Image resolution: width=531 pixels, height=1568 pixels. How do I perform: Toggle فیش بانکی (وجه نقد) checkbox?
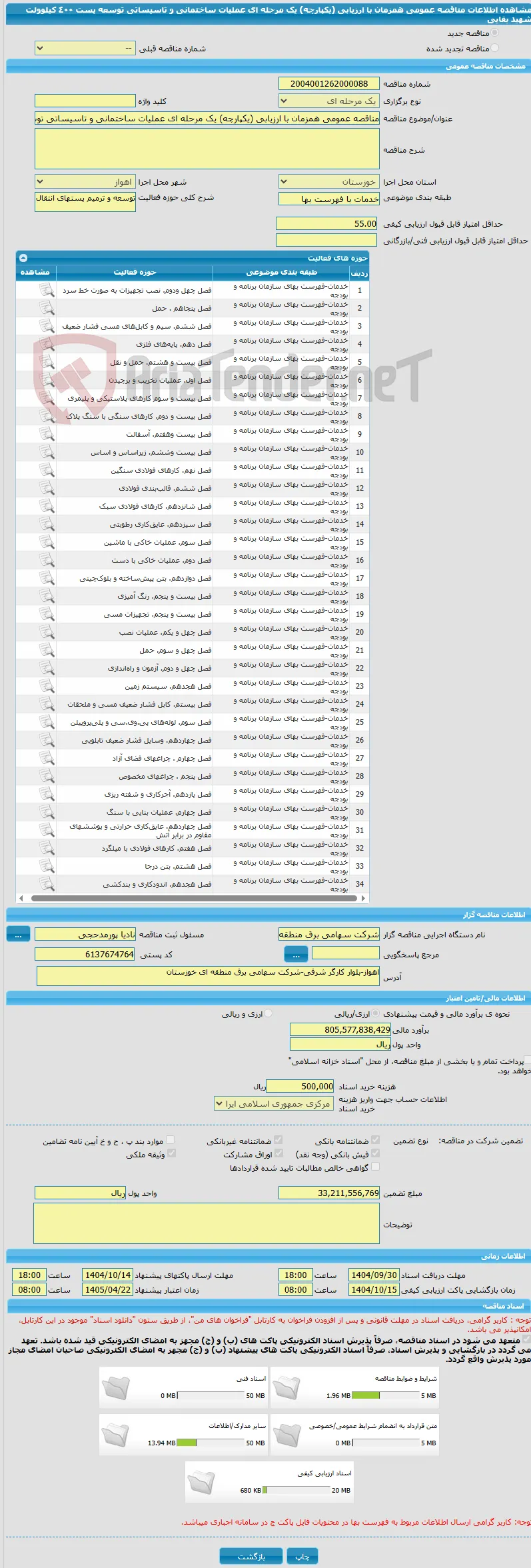pyautogui.click(x=375, y=1153)
